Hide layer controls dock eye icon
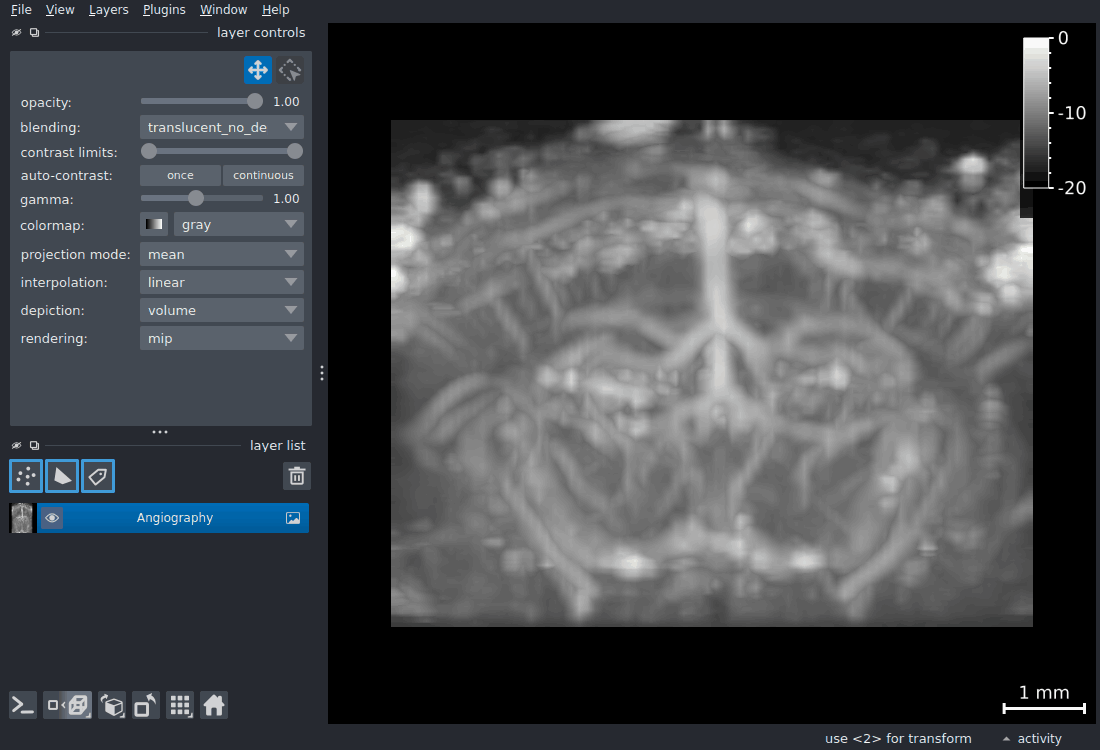Image resolution: width=1100 pixels, height=750 pixels. pos(17,32)
